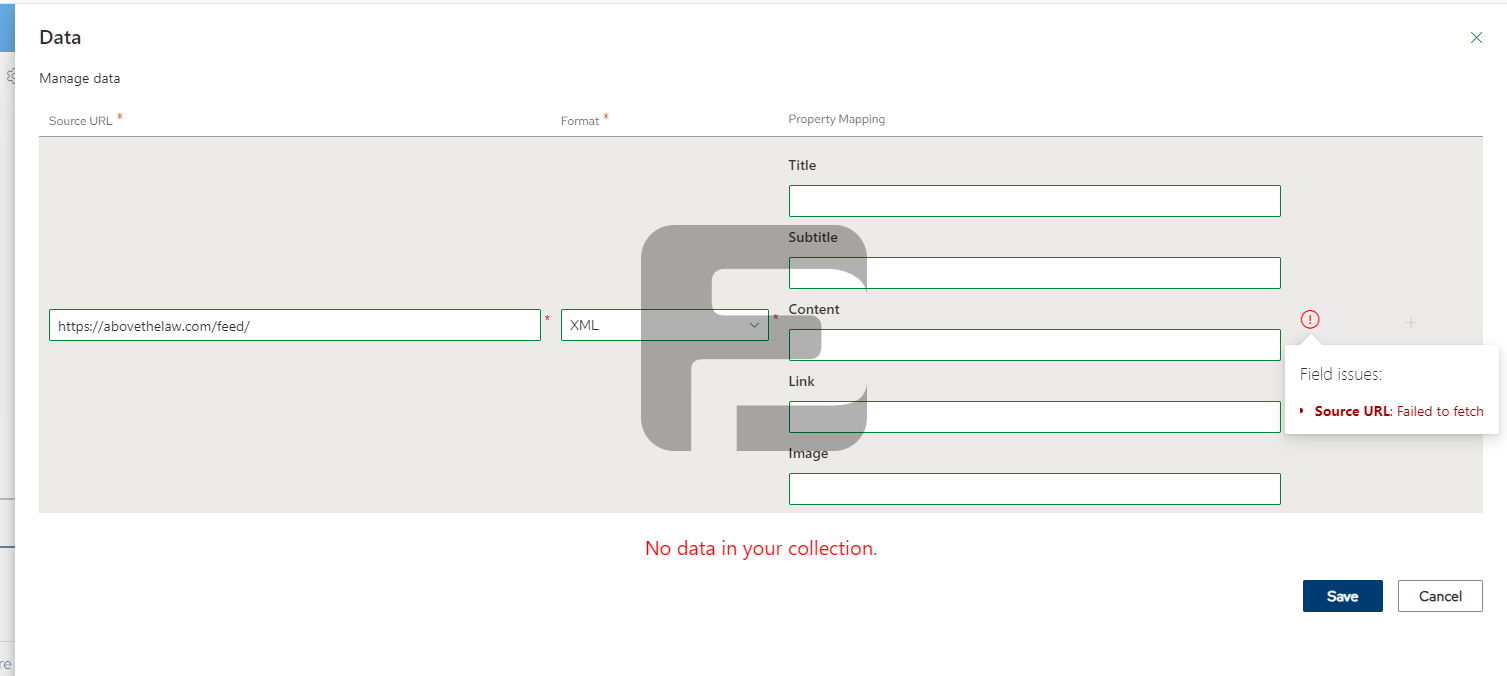1507x676 pixels.
Task: Click the Image property mapping field
Action: 1034,489
